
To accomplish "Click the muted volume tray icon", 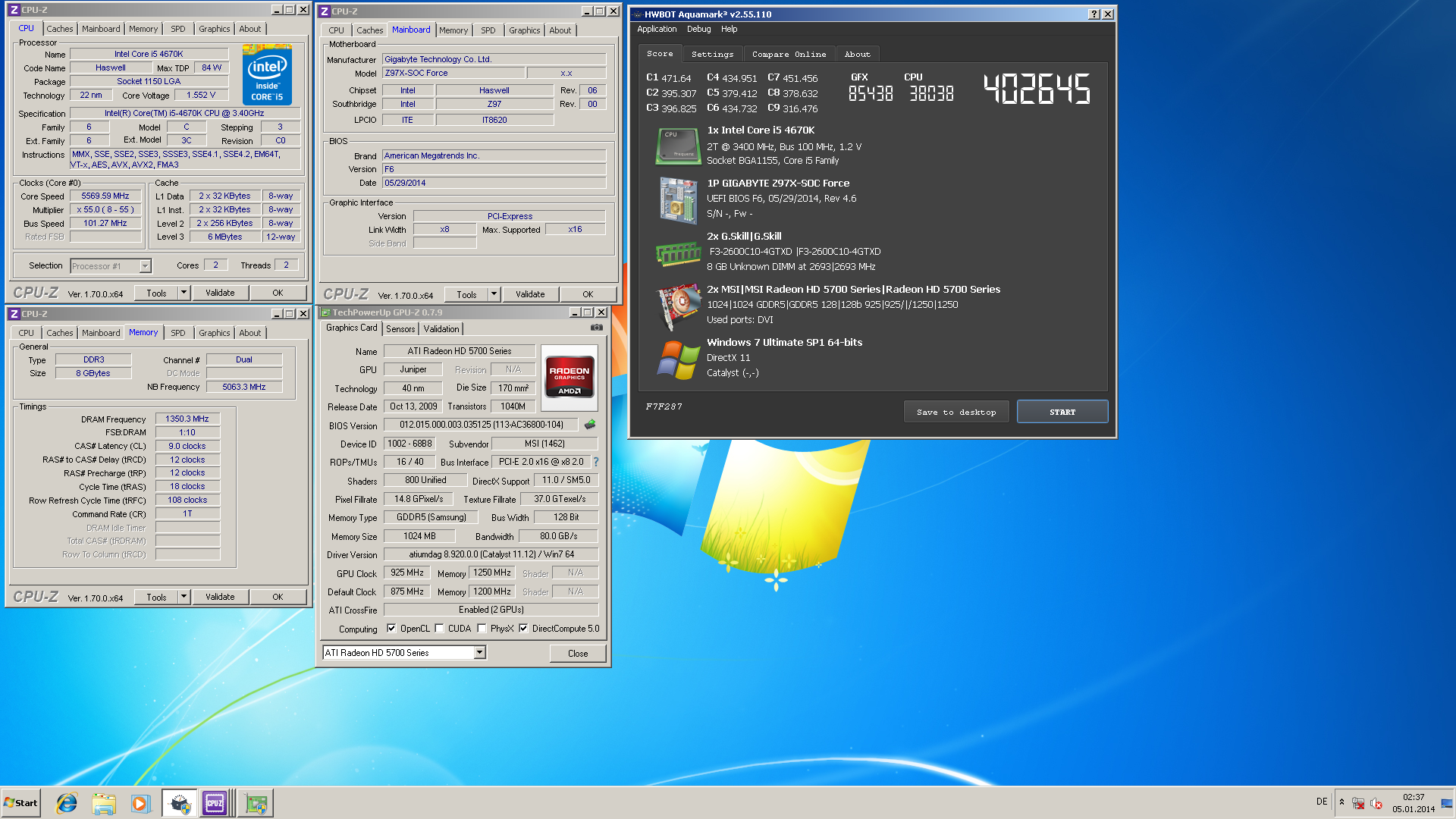I will click(1376, 803).
